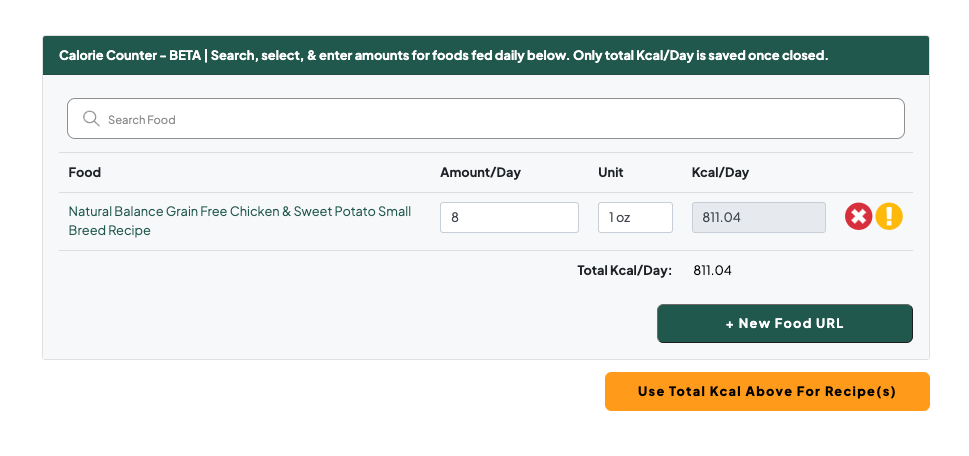Click Use Total Kcal Above For Recipe(s)
Image resolution: width=969 pixels, height=456 pixels.
pos(767,391)
